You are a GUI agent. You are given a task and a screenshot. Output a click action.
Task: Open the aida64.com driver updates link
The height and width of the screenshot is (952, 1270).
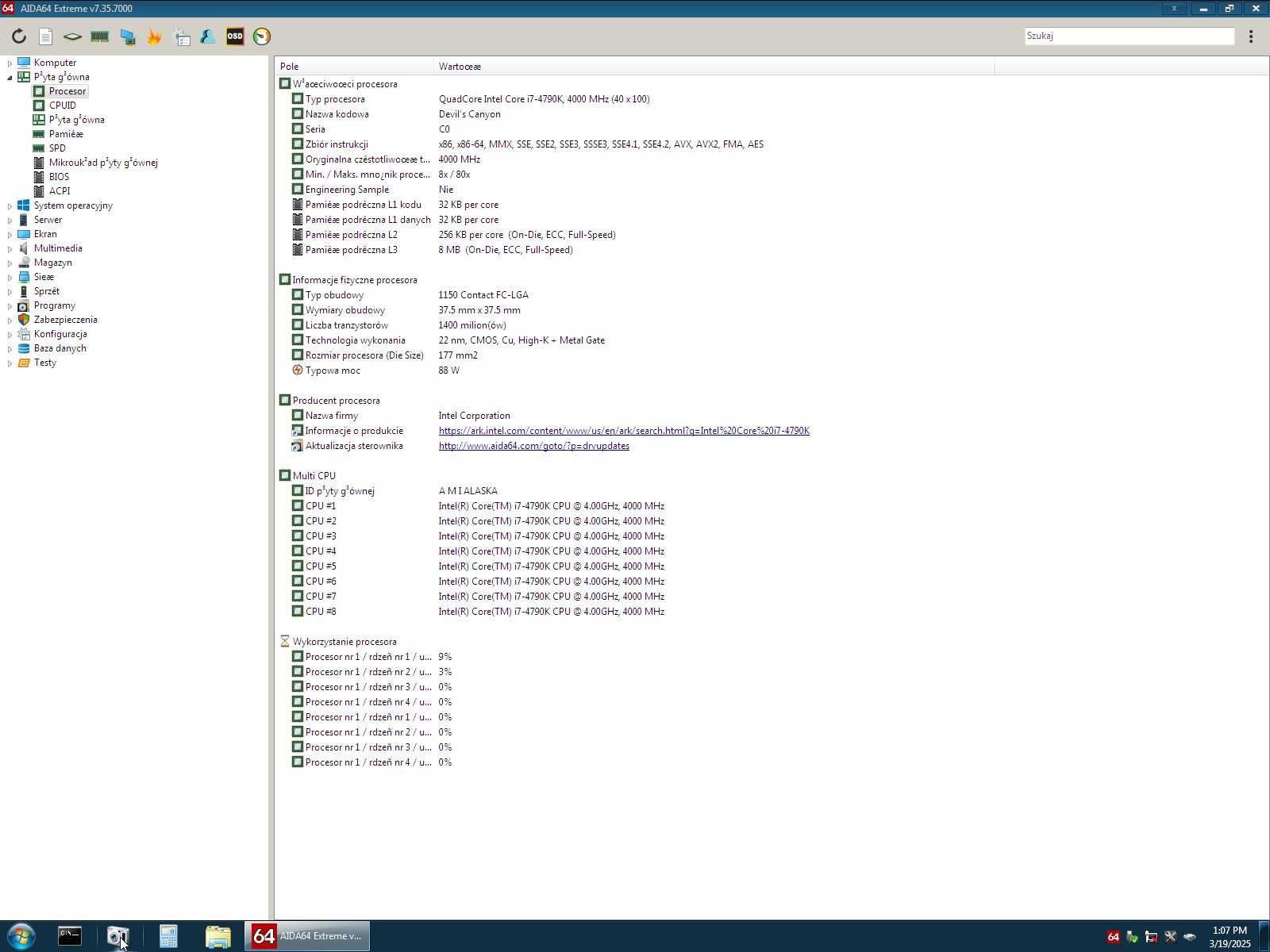pyautogui.click(x=533, y=446)
